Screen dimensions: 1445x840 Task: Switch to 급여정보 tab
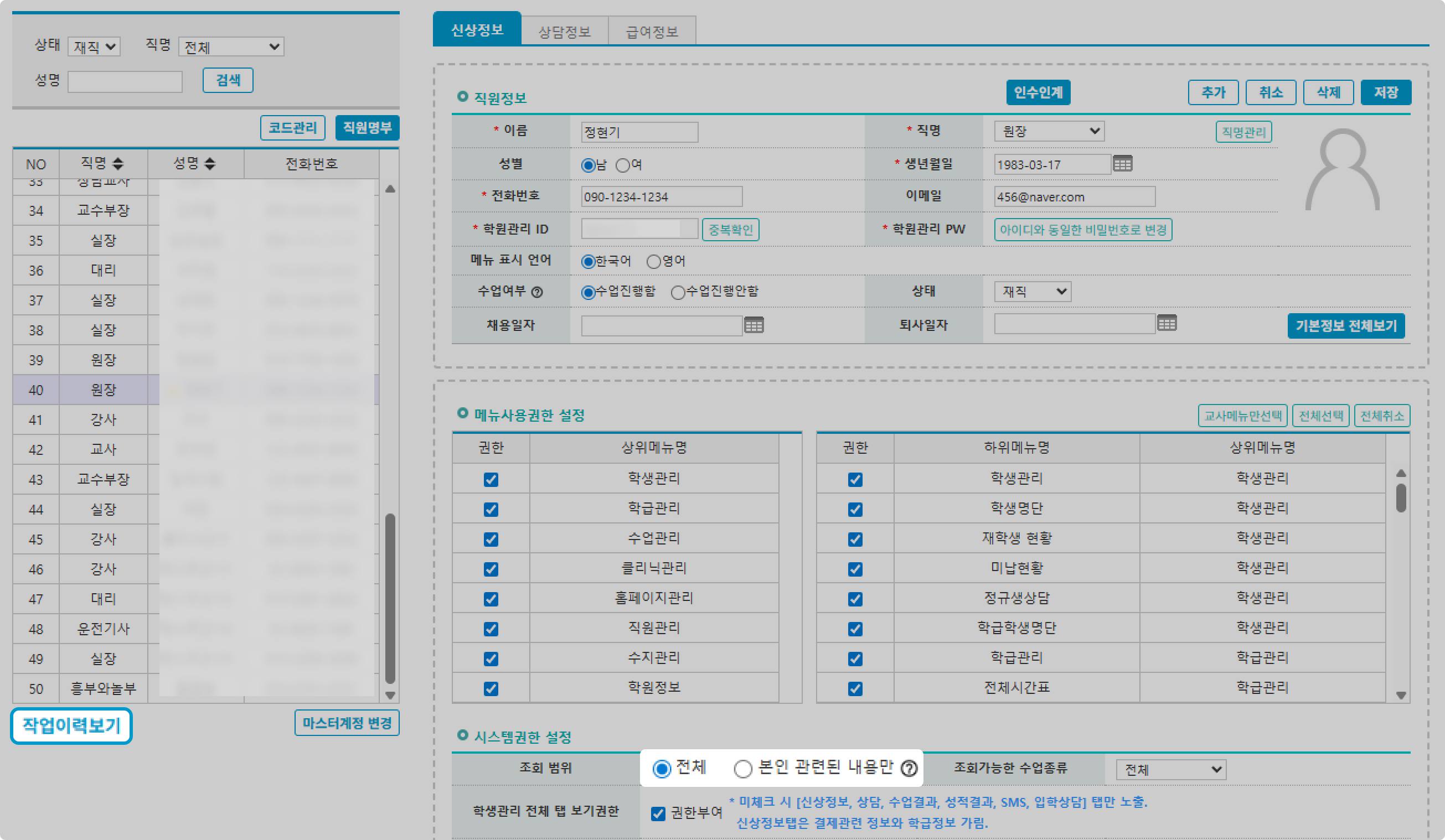pyautogui.click(x=652, y=31)
